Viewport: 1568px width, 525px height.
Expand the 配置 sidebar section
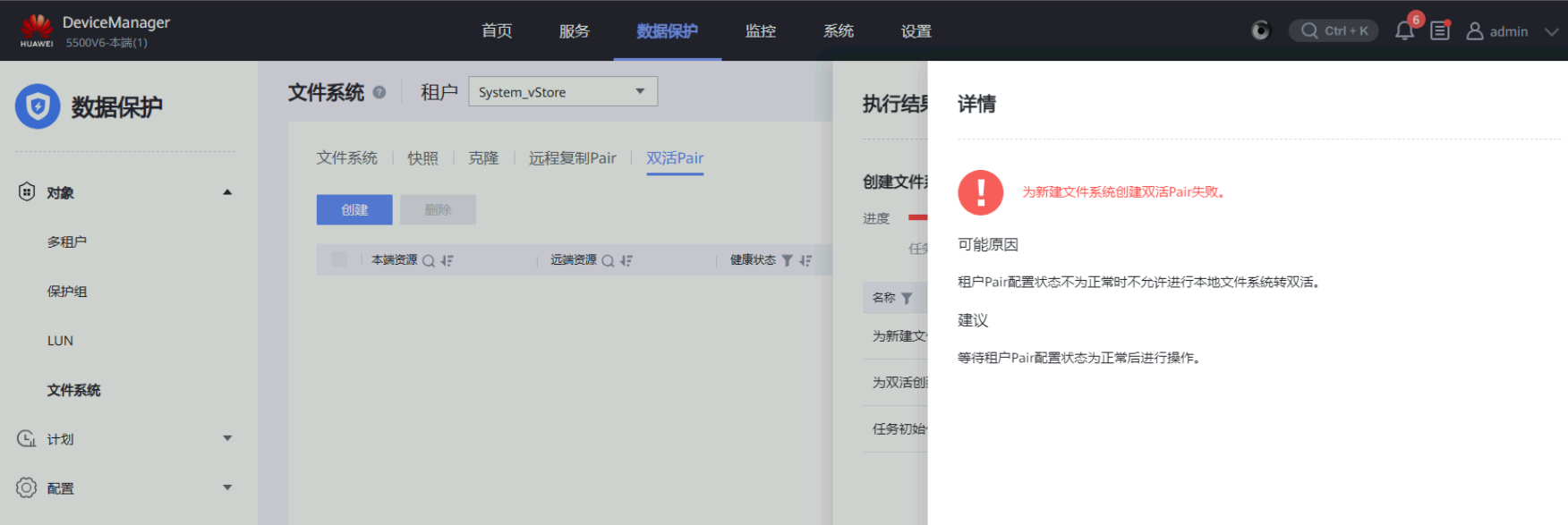pos(227,487)
